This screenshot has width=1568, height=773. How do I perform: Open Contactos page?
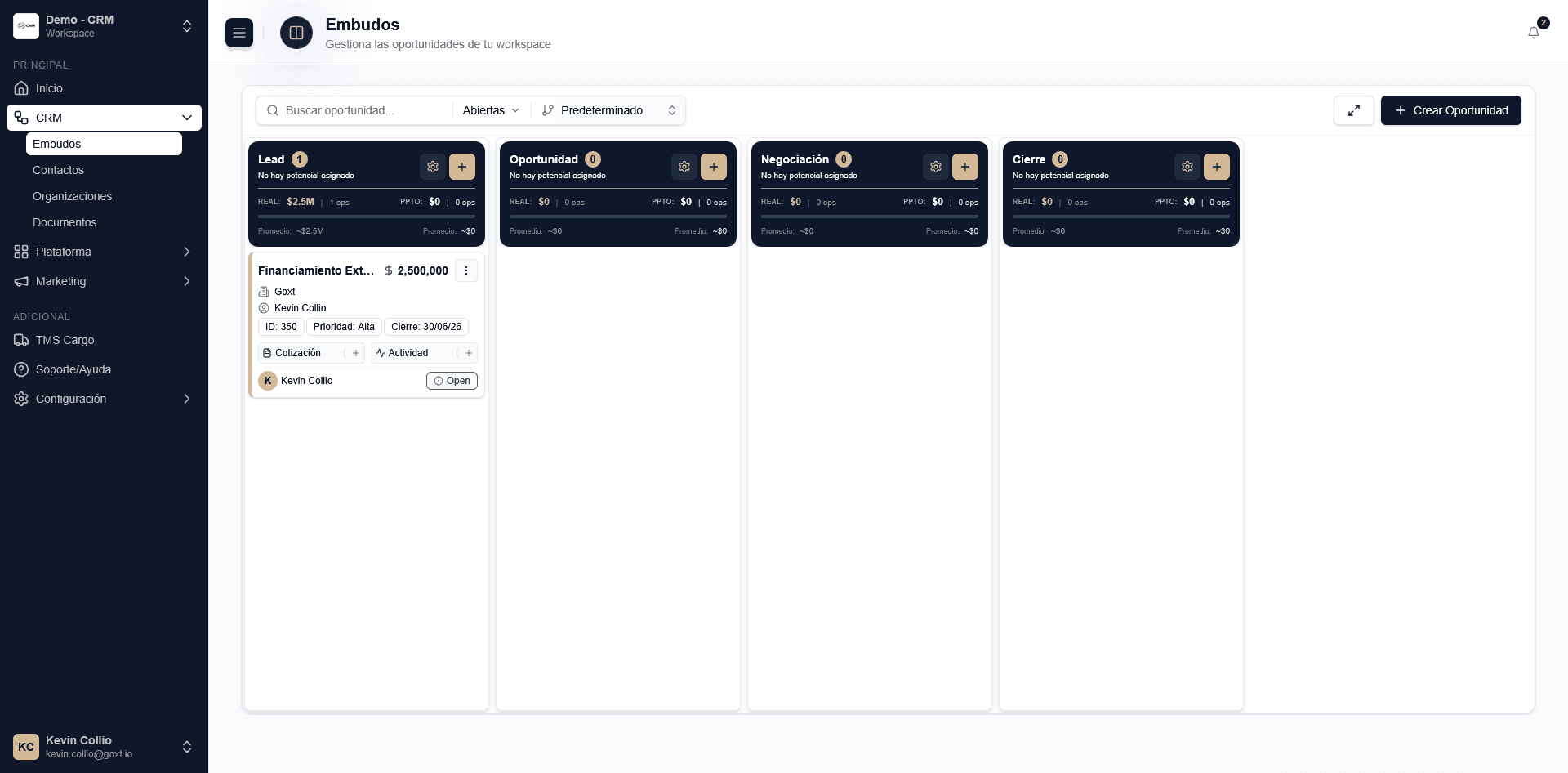[105, 170]
